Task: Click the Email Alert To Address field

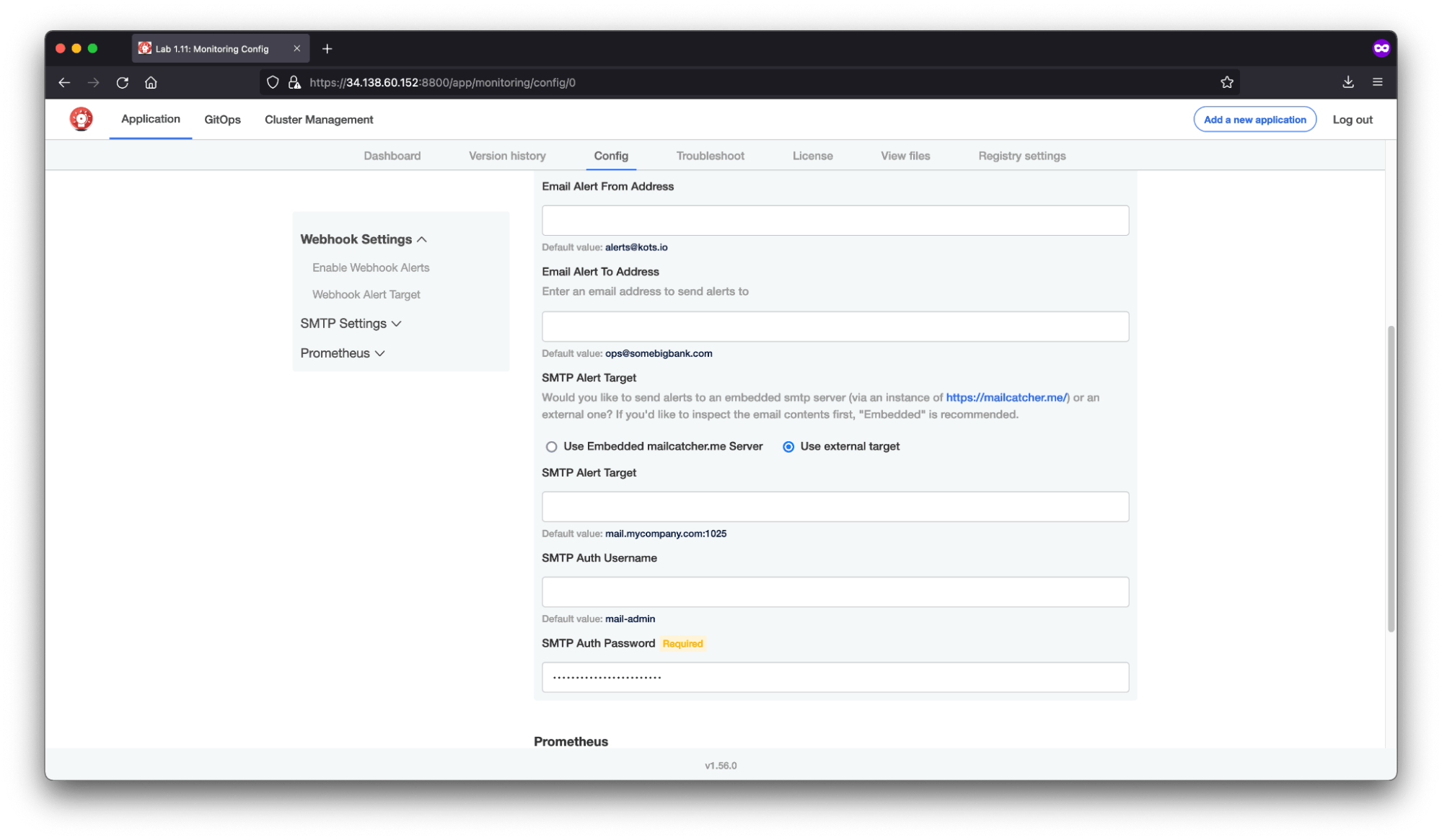Action: pos(835,327)
